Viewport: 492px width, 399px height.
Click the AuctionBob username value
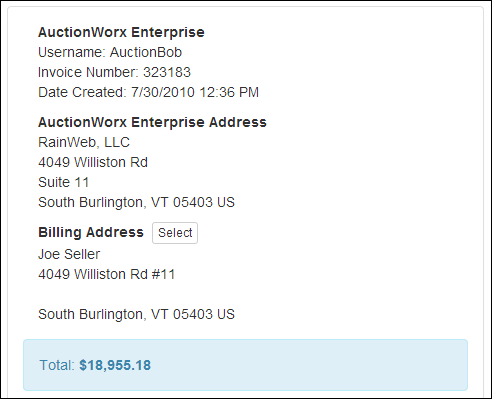point(146,52)
